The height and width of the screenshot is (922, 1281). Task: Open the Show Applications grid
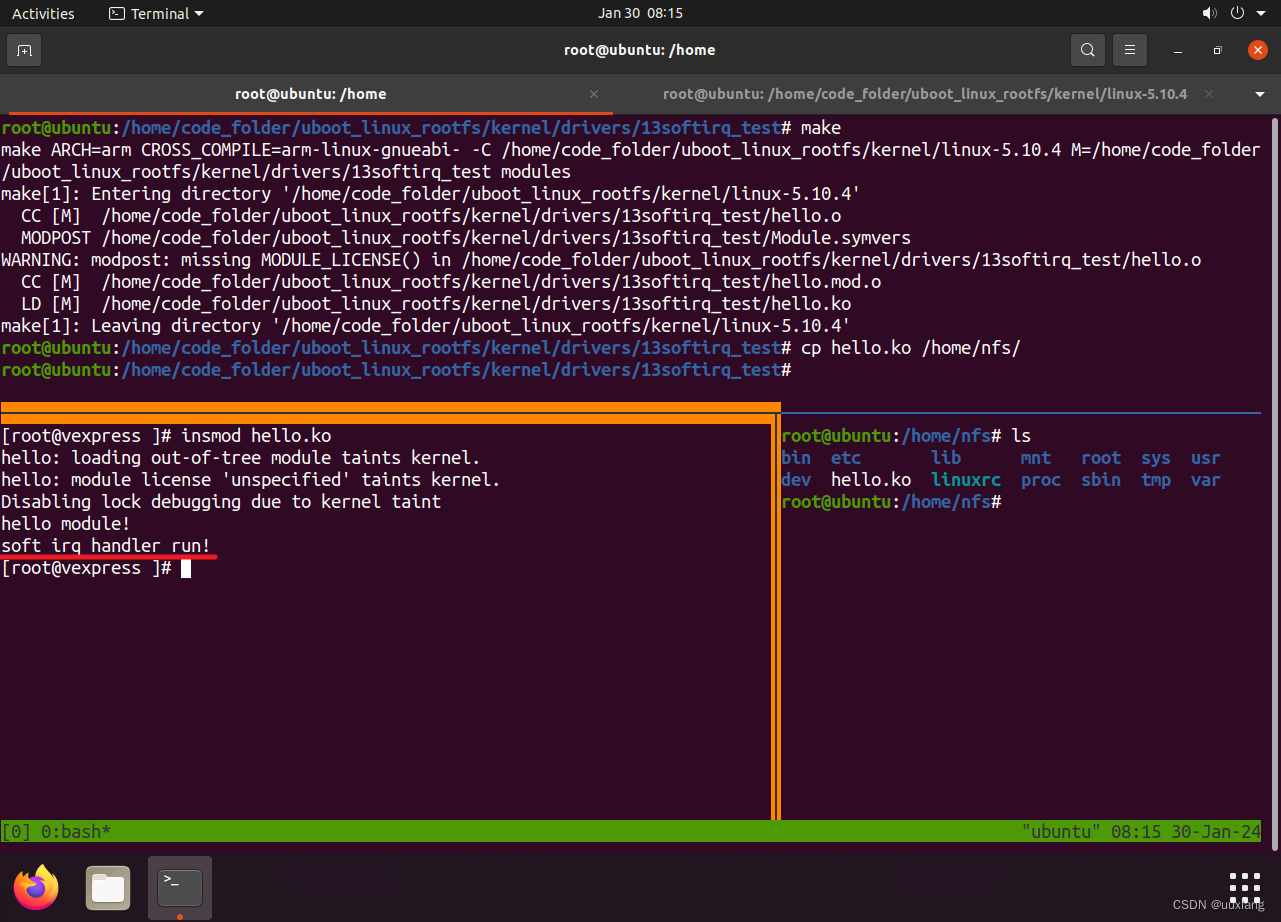tap(1244, 888)
